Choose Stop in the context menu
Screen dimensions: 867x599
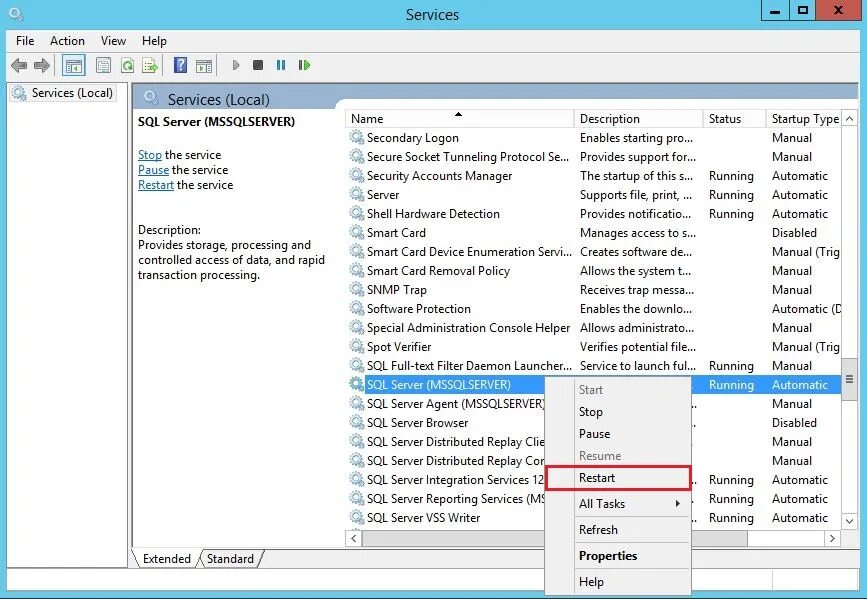tap(618, 412)
